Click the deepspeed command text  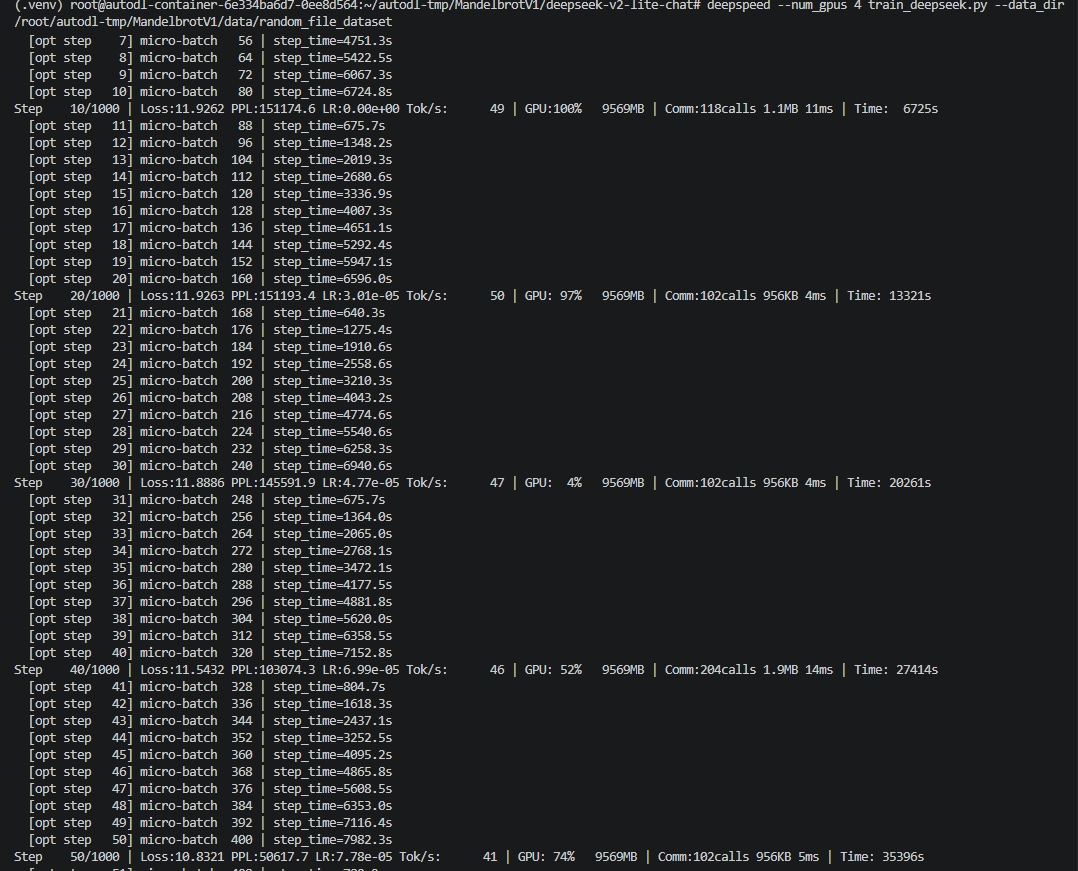[738, 5]
